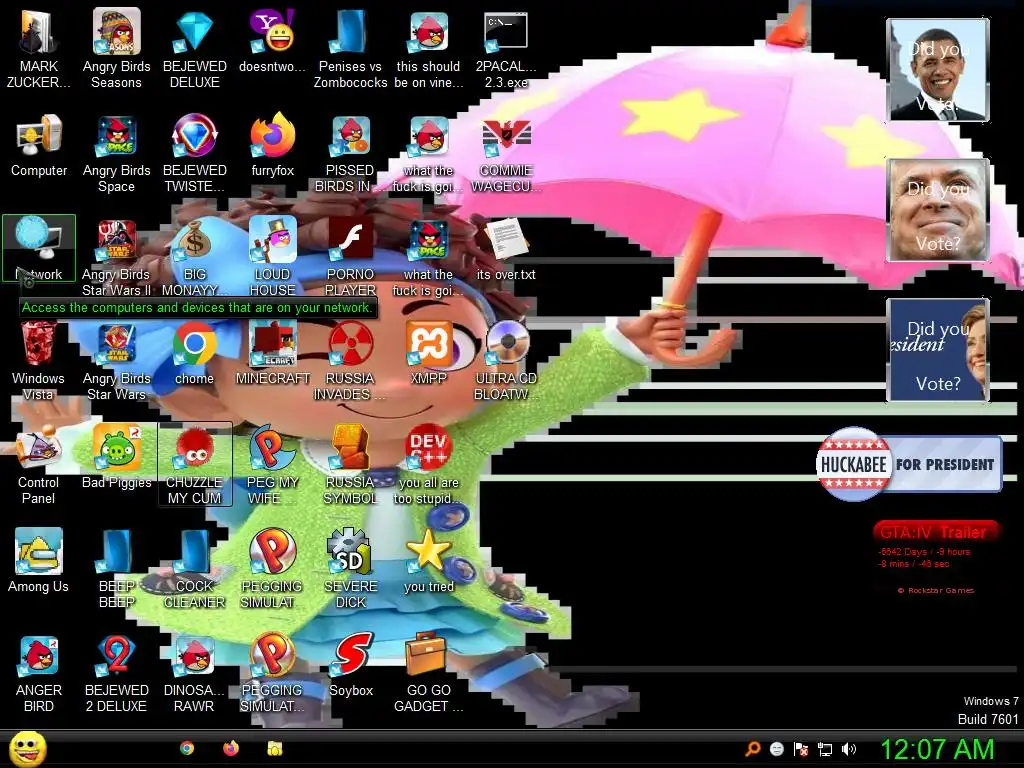The width and height of the screenshot is (1024, 768).
Task: Open Firefox from the taskbar
Action: pyautogui.click(x=231, y=748)
